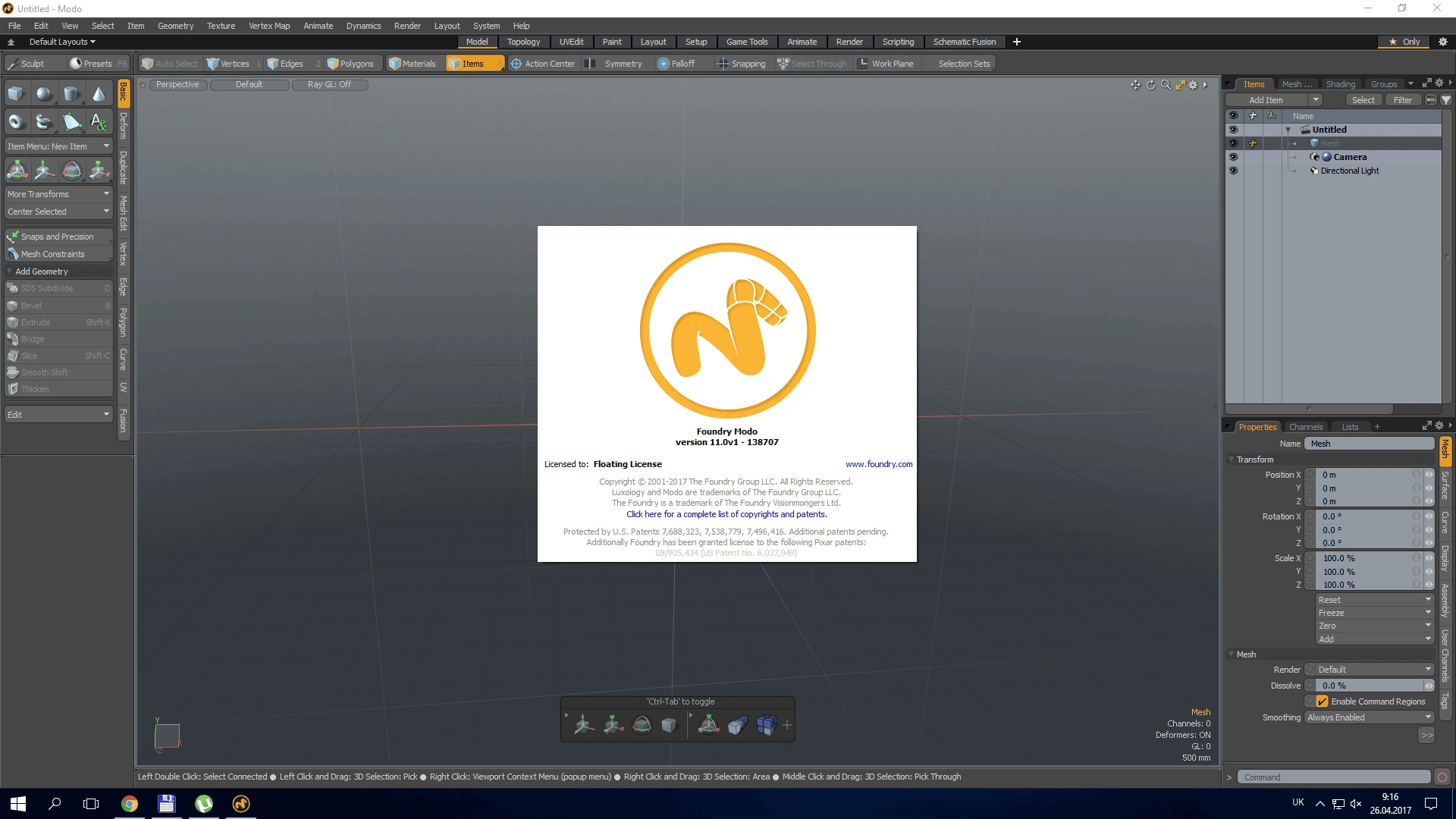Screen dimensions: 1456x819
Task: Switch to the UVEdit layout tab
Action: point(571,42)
